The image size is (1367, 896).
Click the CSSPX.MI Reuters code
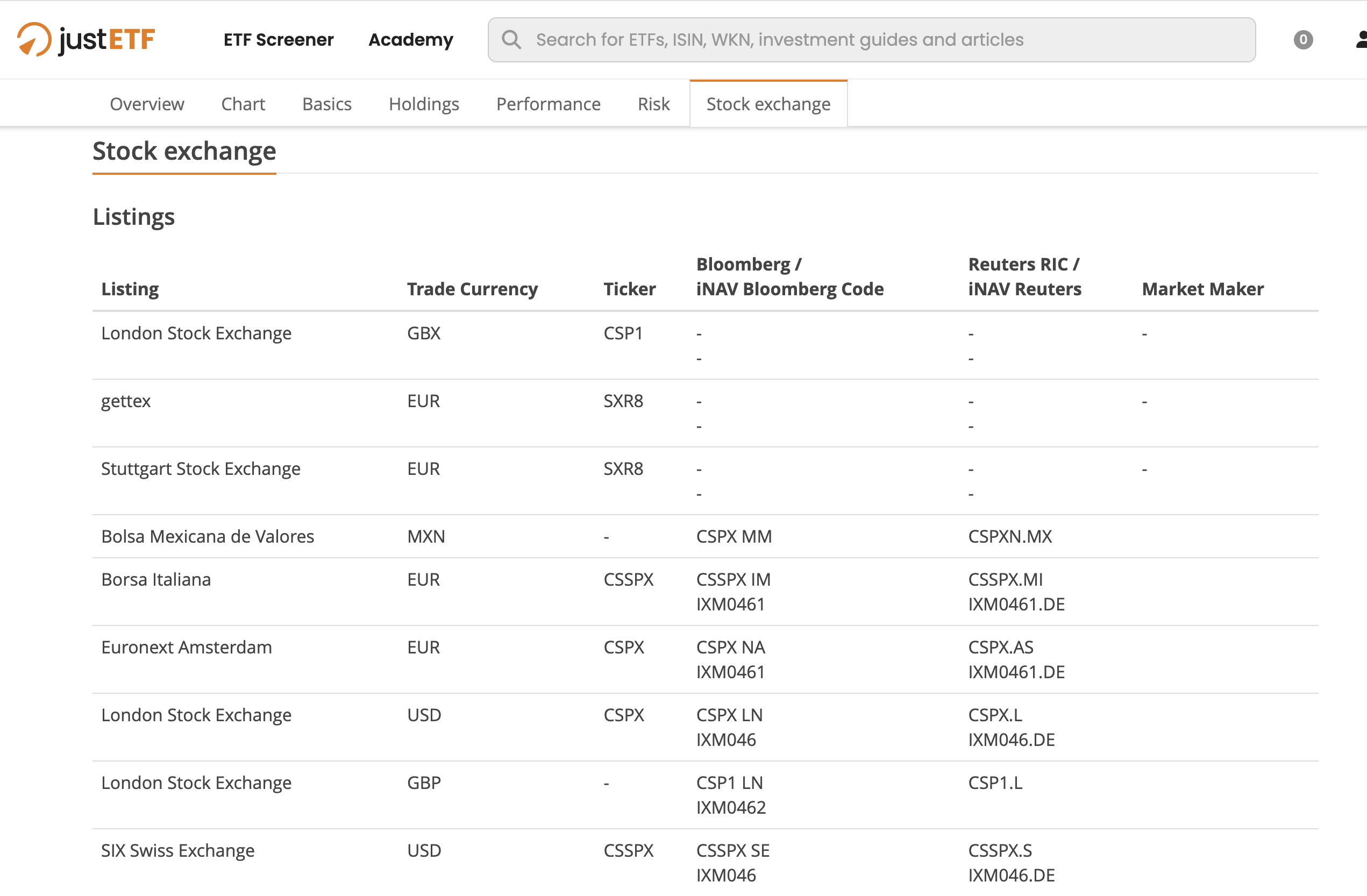(1006, 580)
